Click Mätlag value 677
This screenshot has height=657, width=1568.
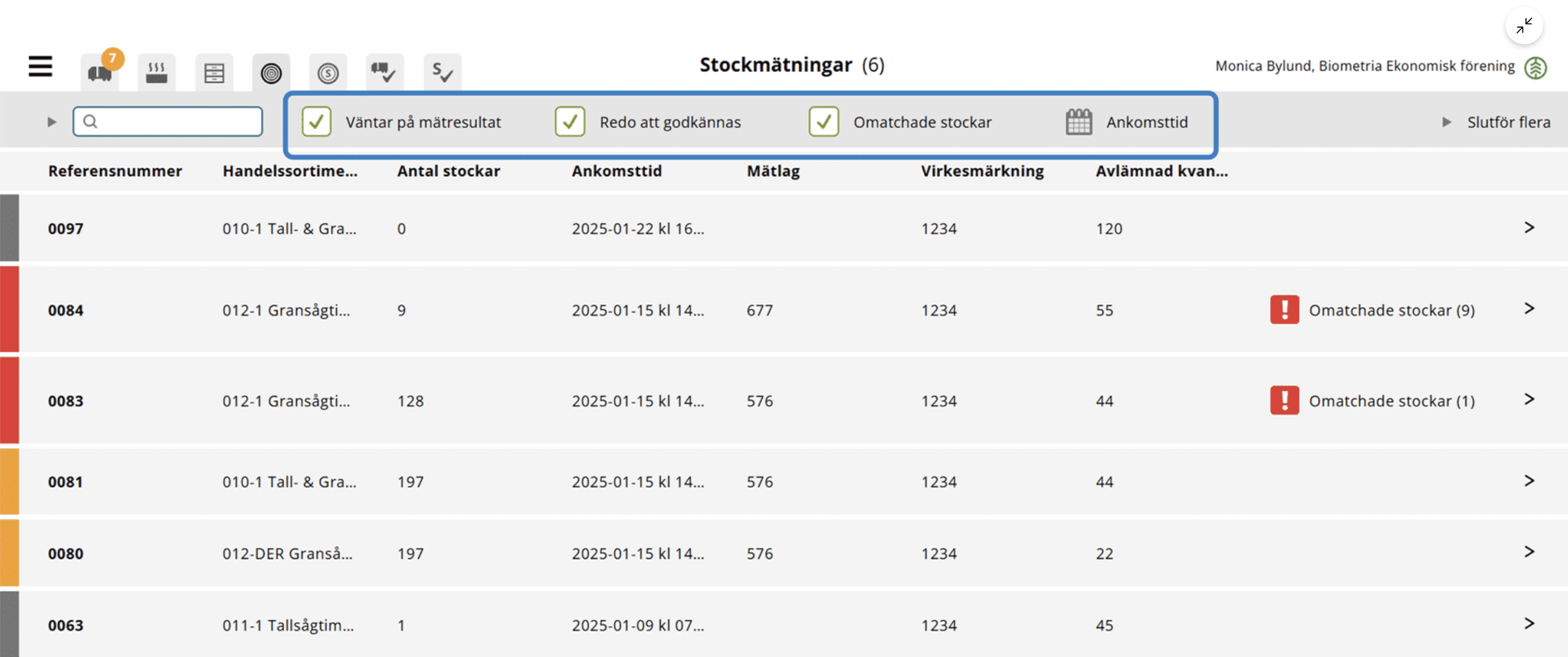760,310
